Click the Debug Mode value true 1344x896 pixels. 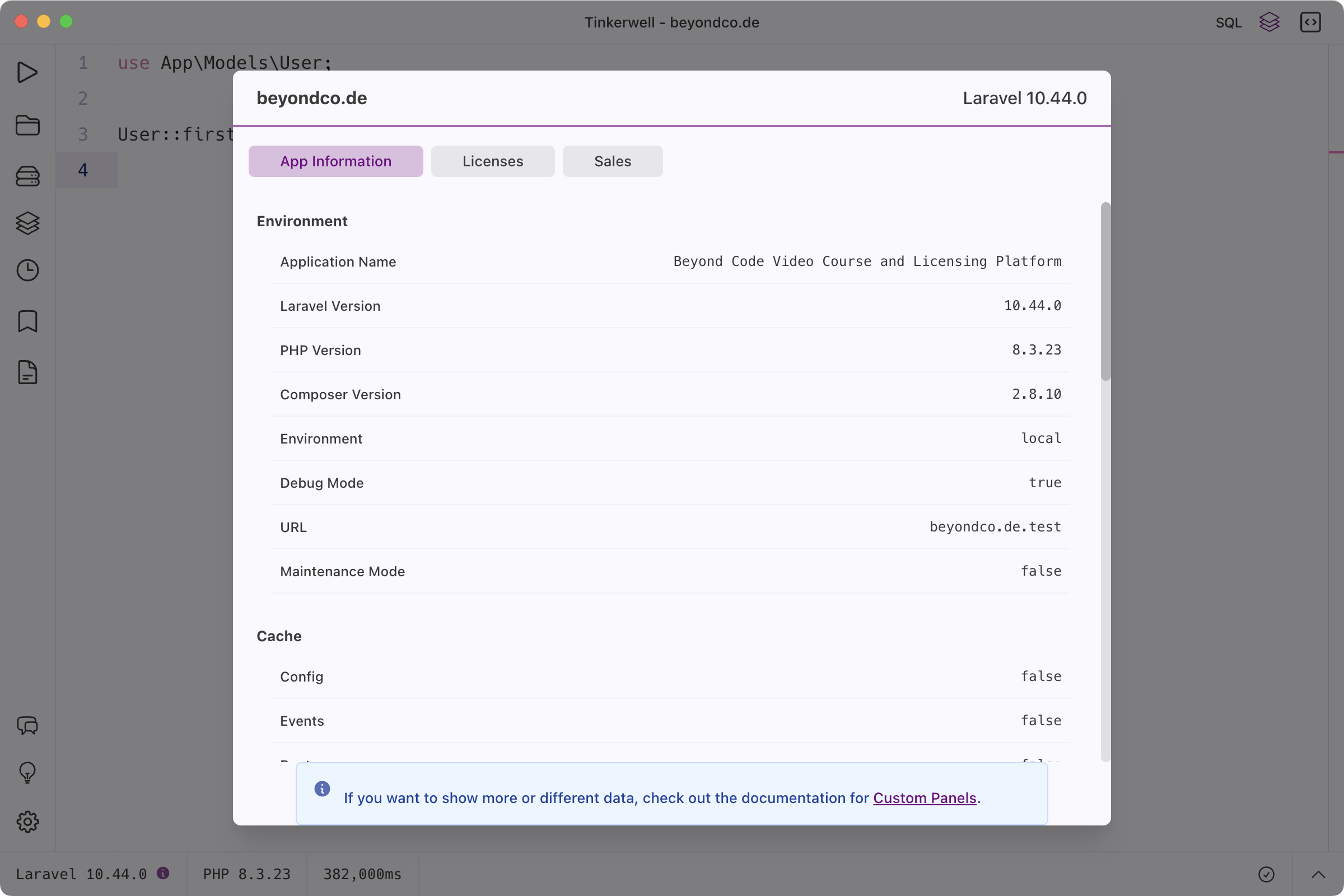(1045, 483)
